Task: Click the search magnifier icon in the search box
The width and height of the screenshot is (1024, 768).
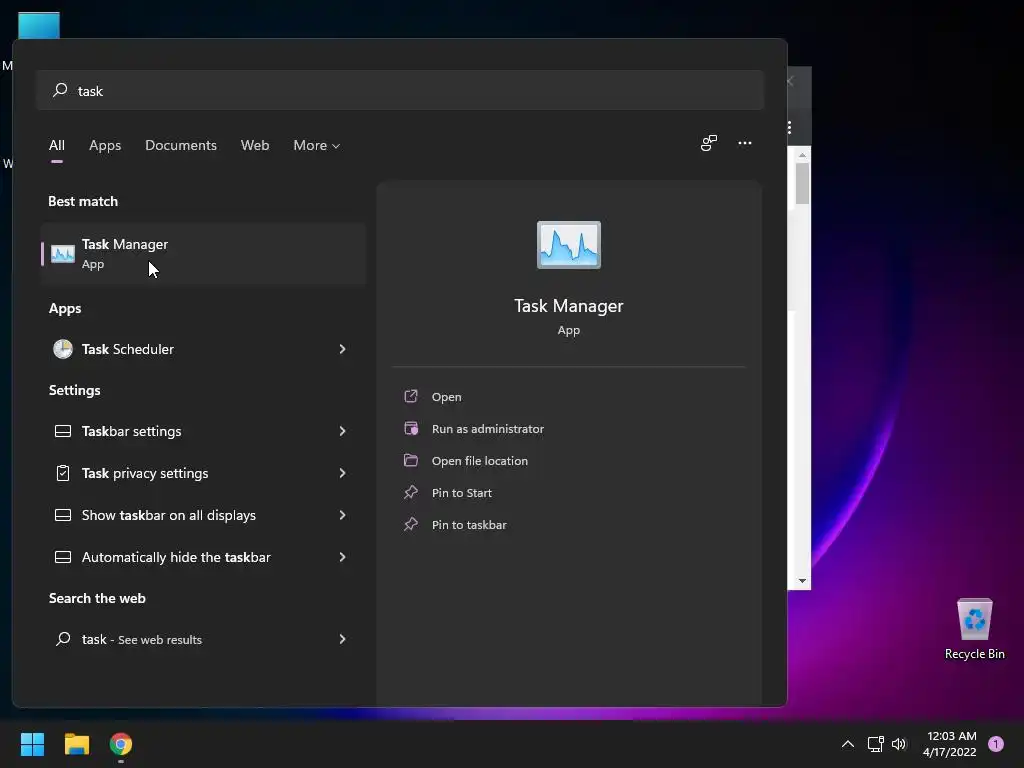Action: [60, 90]
